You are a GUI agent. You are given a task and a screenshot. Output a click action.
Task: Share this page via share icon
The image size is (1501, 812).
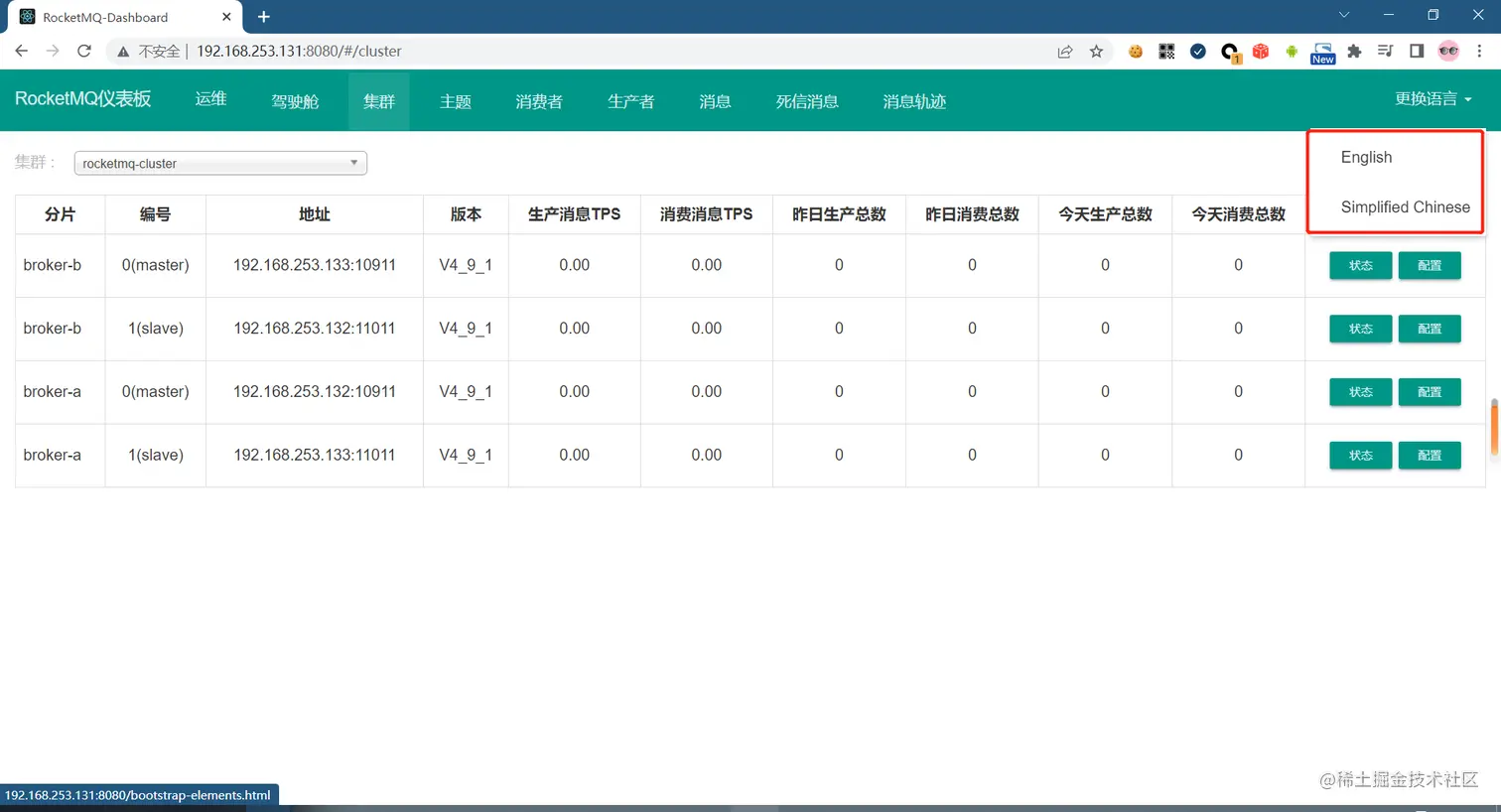[1065, 52]
